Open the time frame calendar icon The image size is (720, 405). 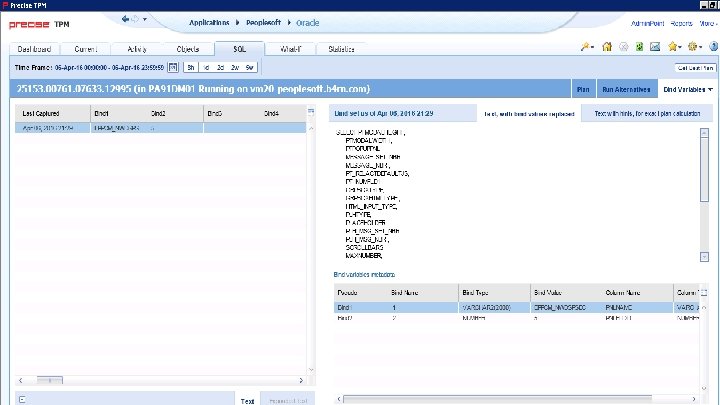173,68
